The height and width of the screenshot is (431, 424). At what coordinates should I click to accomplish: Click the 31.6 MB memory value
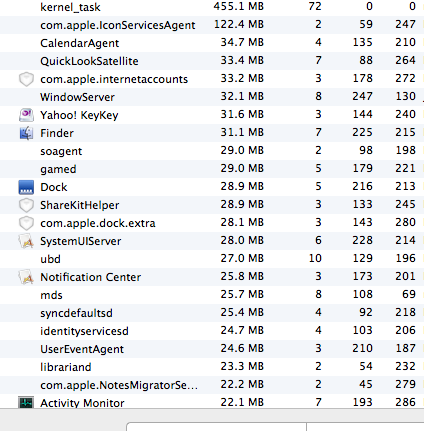coord(242,114)
